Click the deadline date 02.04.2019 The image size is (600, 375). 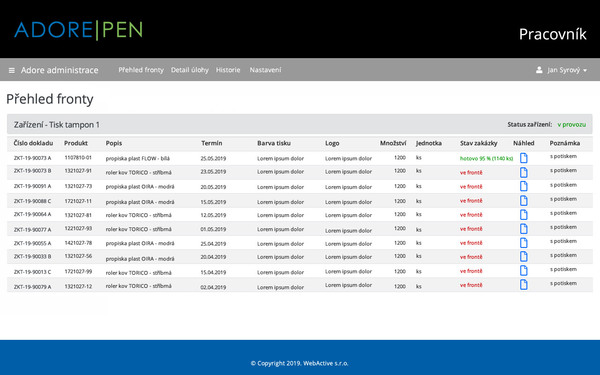coord(213,287)
